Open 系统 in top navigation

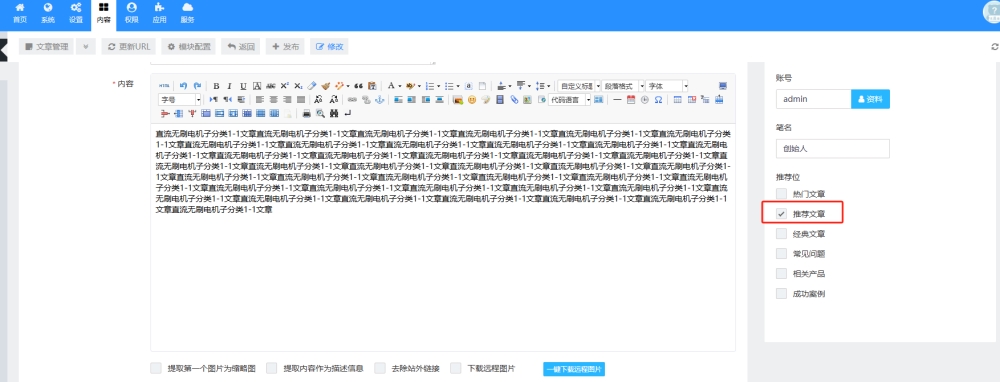pyautogui.click(x=48, y=13)
